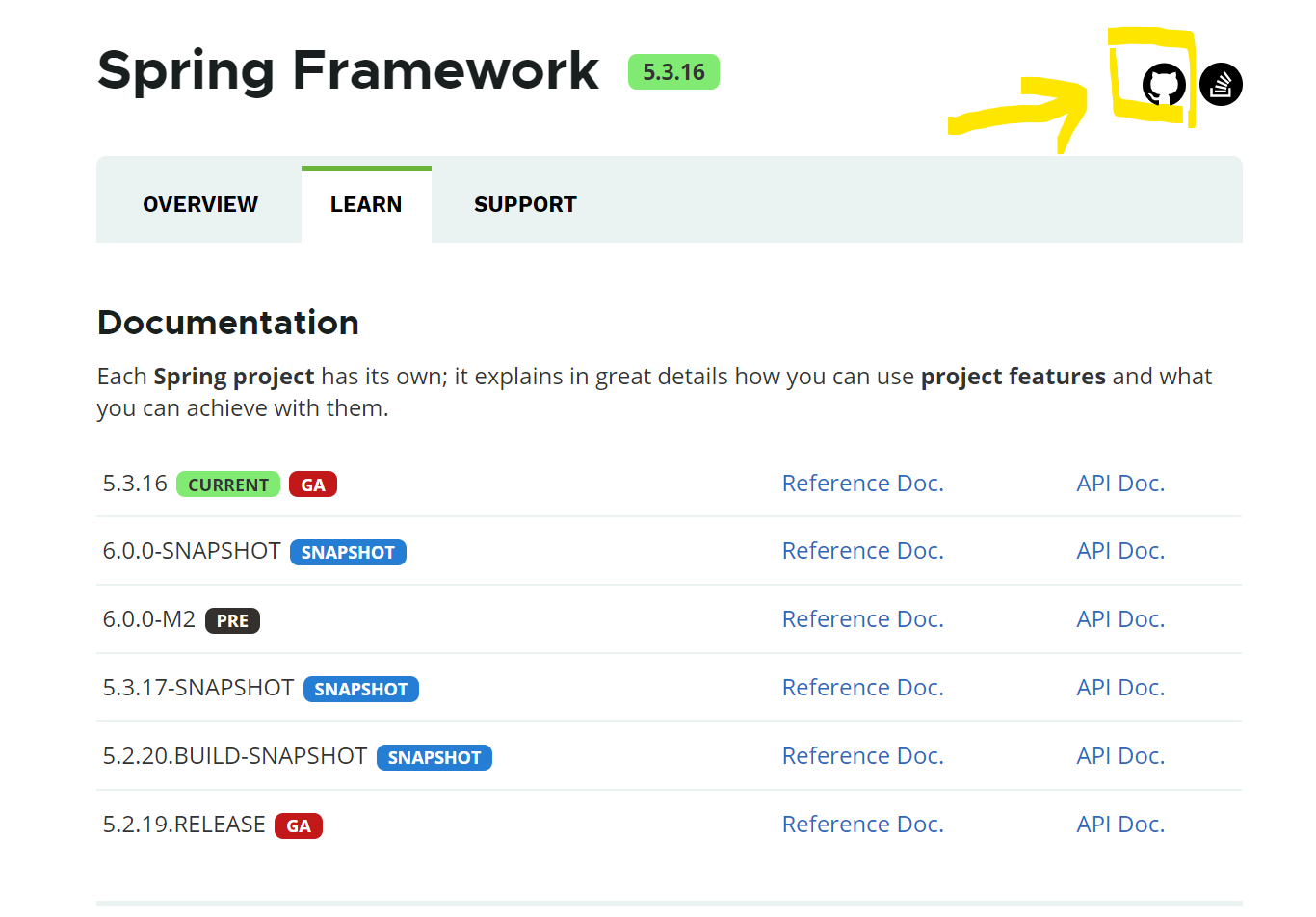Screen dimensions: 1316x917
Task: Click the 5.3.16 version badge in title
Action: [x=673, y=72]
